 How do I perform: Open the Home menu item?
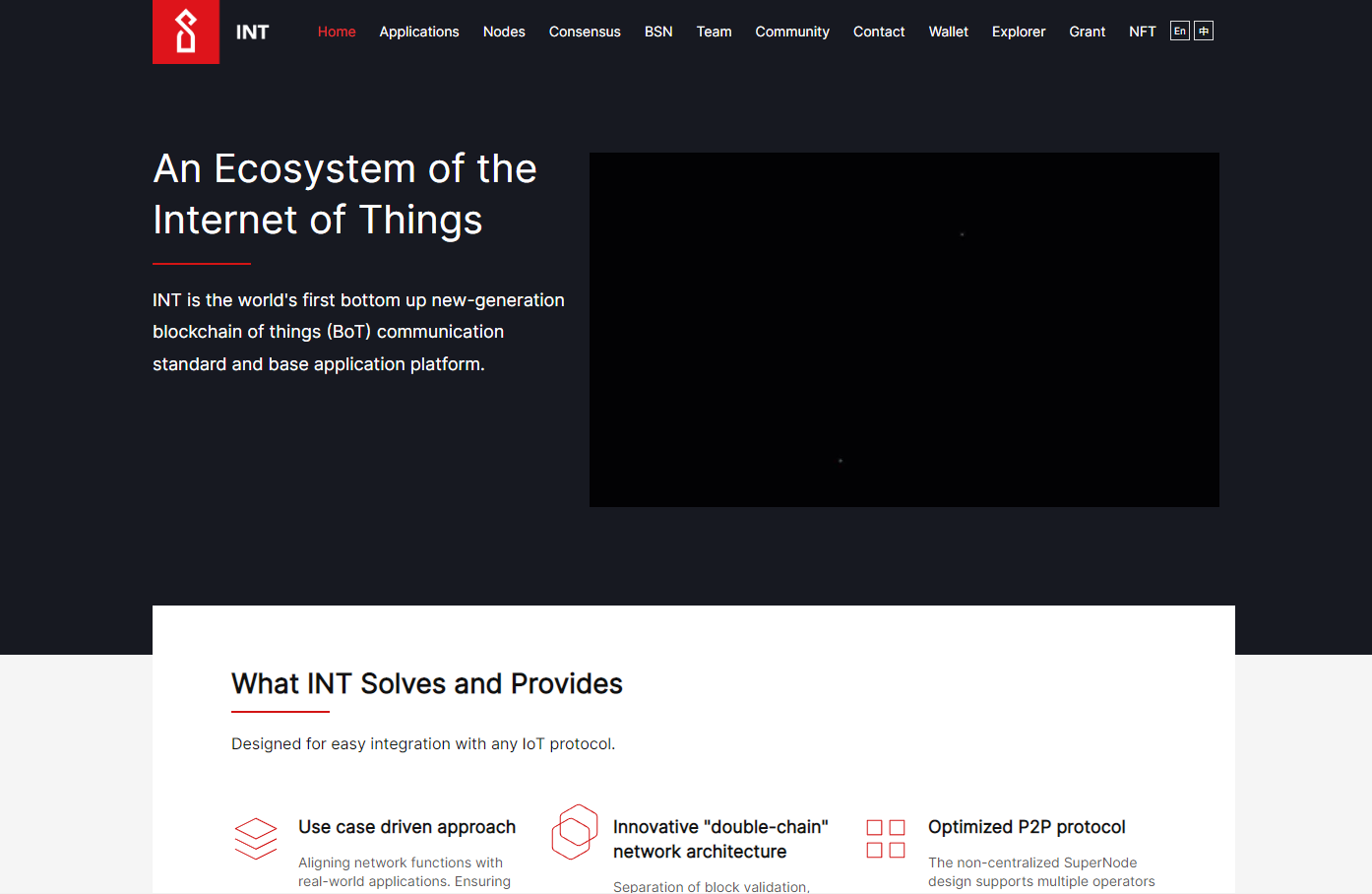tap(337, 32)
